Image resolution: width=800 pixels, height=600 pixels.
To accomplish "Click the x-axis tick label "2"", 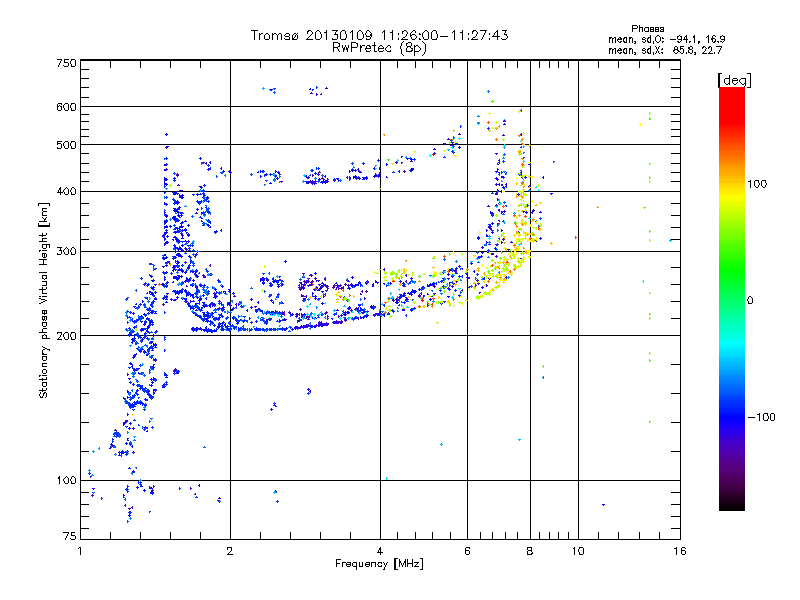I will pos(230,551).
